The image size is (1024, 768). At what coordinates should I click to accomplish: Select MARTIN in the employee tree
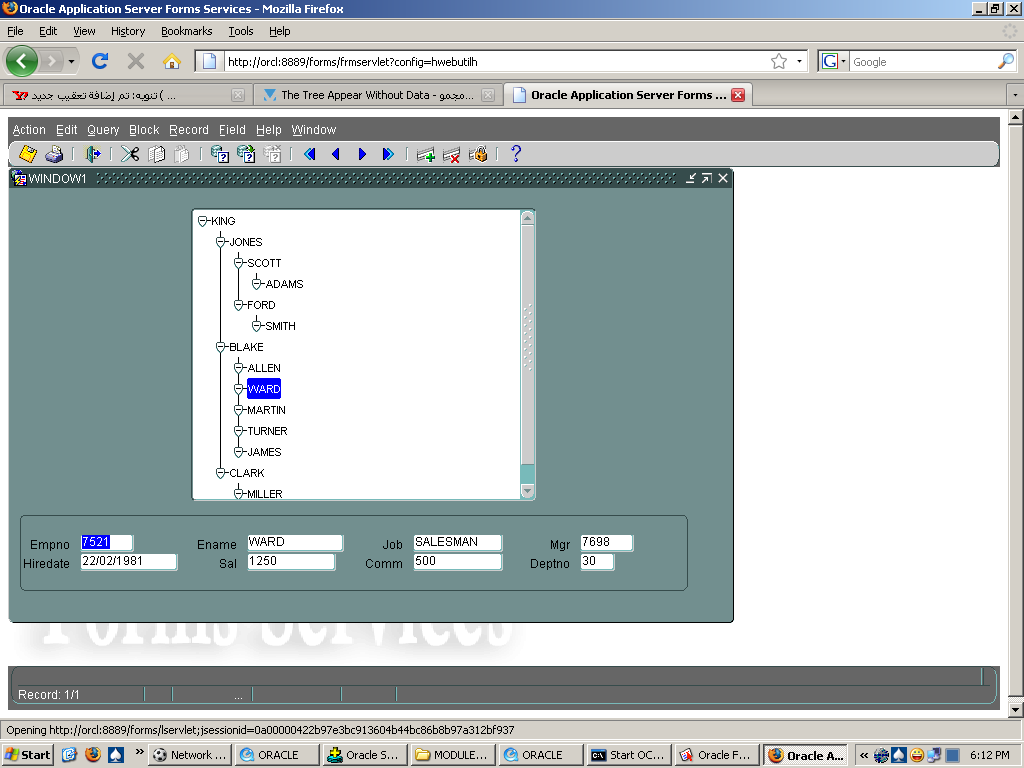click(x=266, y=410)
